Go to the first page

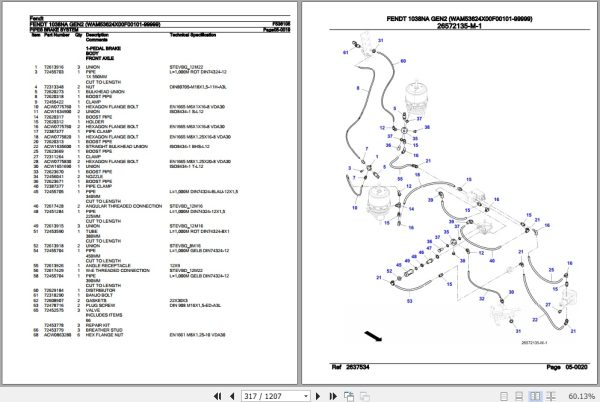point(217,396)
